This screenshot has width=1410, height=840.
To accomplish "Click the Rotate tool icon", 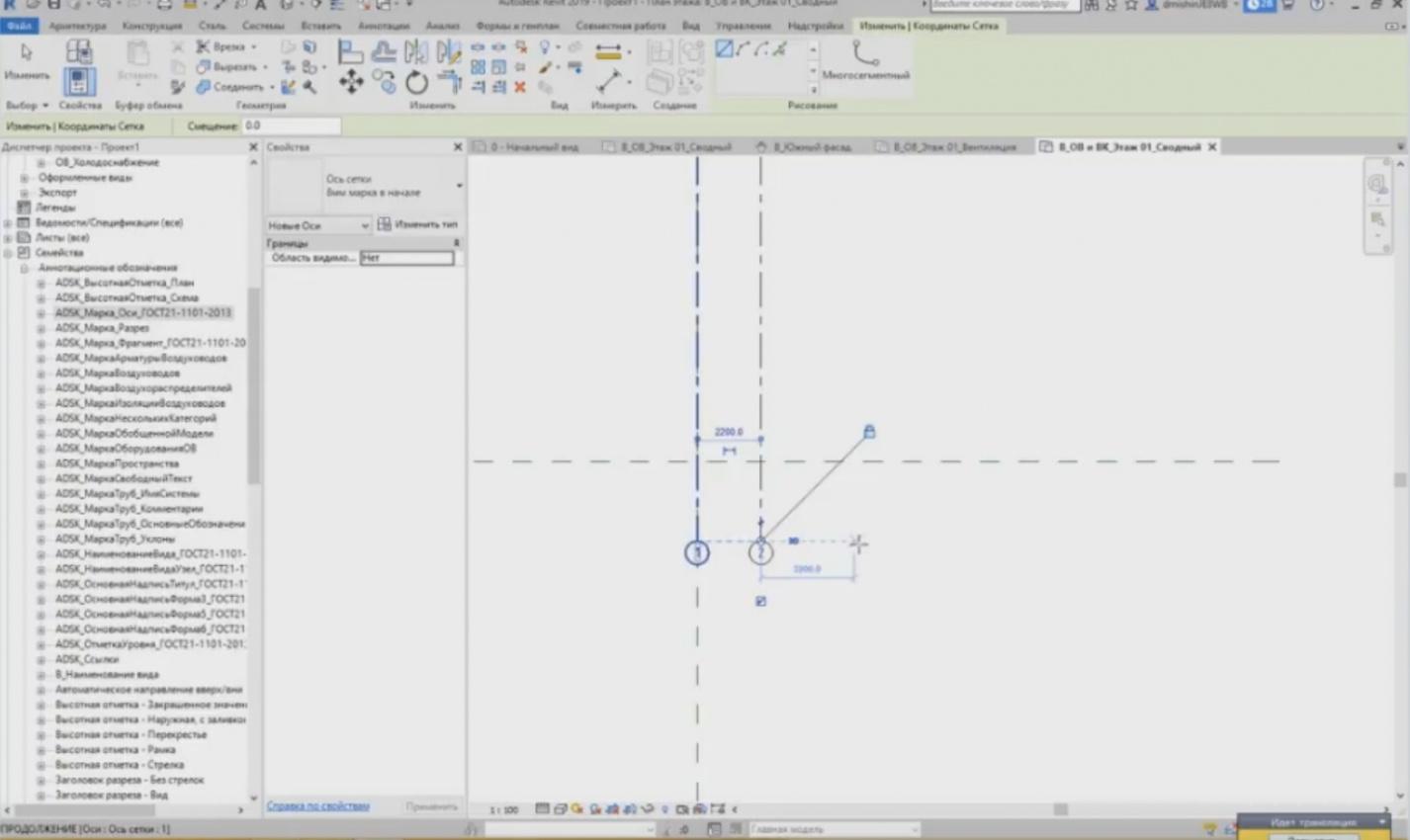I will click(416, 83).
